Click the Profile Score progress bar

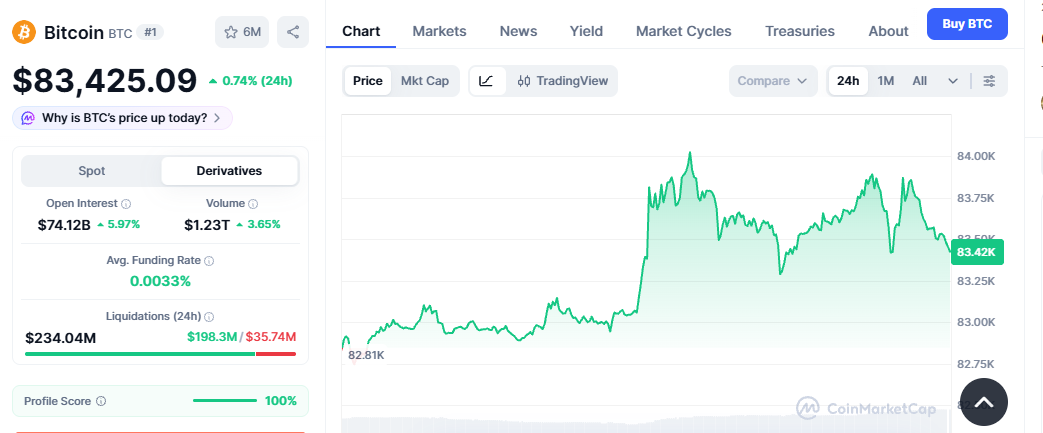click(225, 401)
